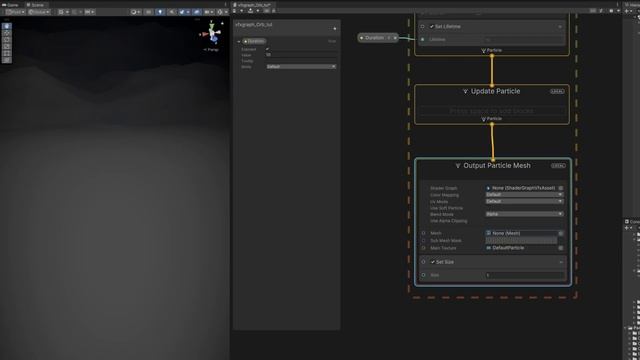The width and height of the screenshot is (640, 360).
Task: Click the Persp label under gizmo
Action: (211, 49)
